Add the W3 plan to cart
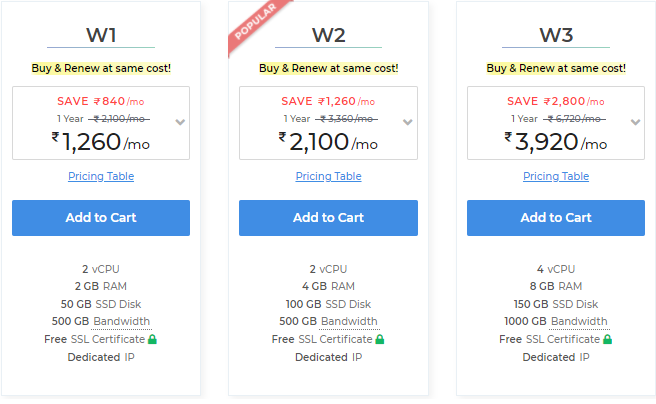Image resolution: width=656 pixels, height=404 pixels. coord(556,218)
